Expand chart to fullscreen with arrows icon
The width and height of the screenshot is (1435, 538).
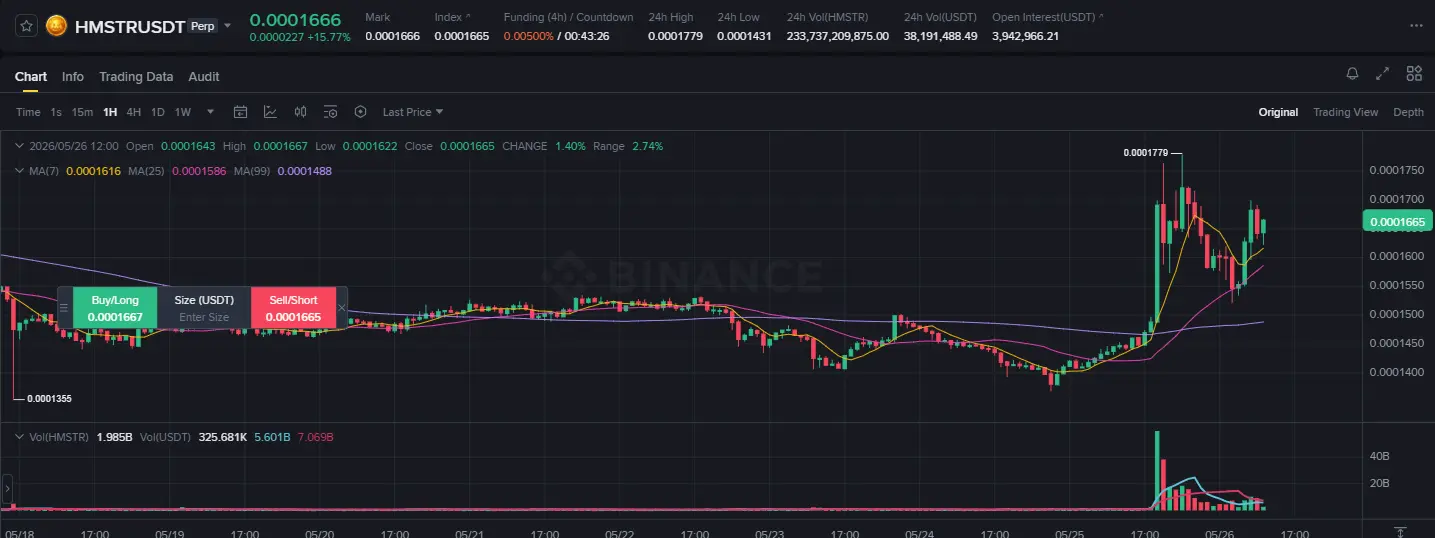tap(1383, 73)
